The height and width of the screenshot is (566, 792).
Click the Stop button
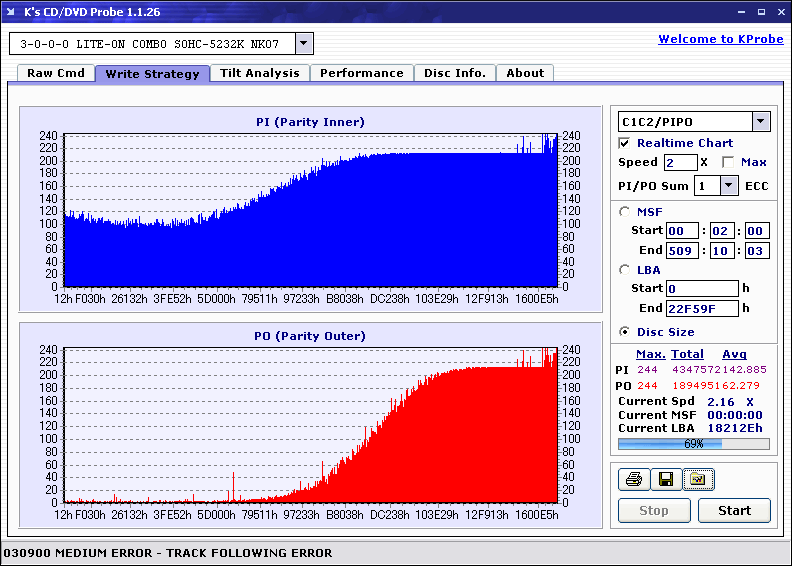pyautogui.click(x=654, y=510)
